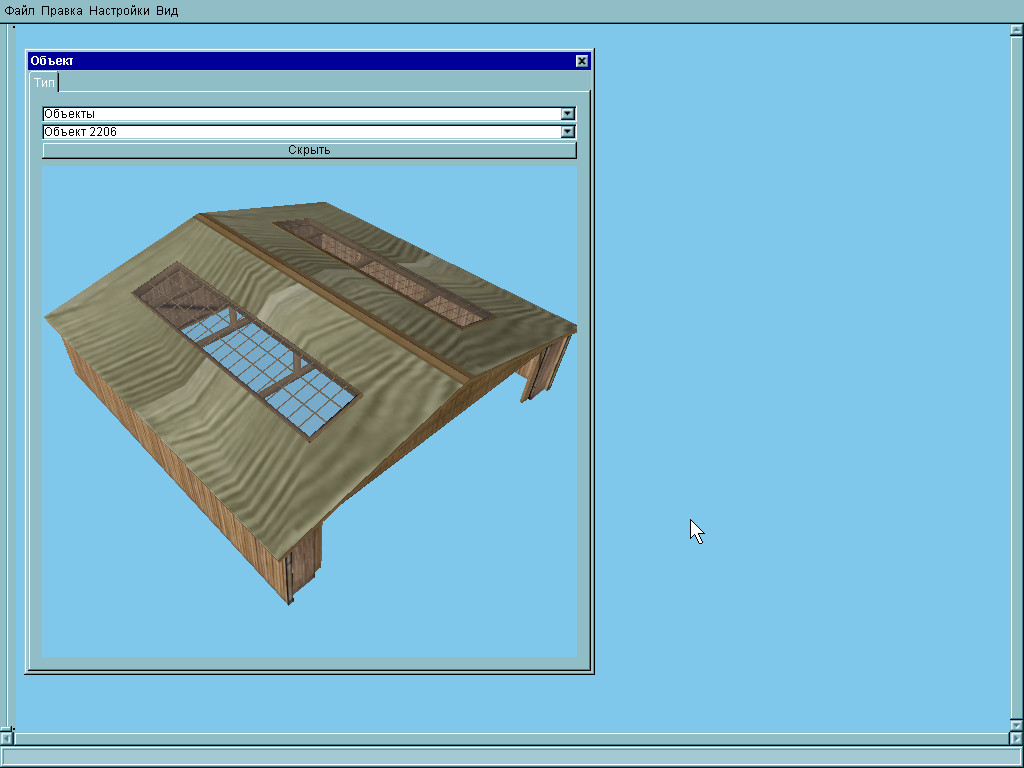The height and width of the screenshot is (768, 1024).
Task: Click the Скрыть button
Action: 310,150
